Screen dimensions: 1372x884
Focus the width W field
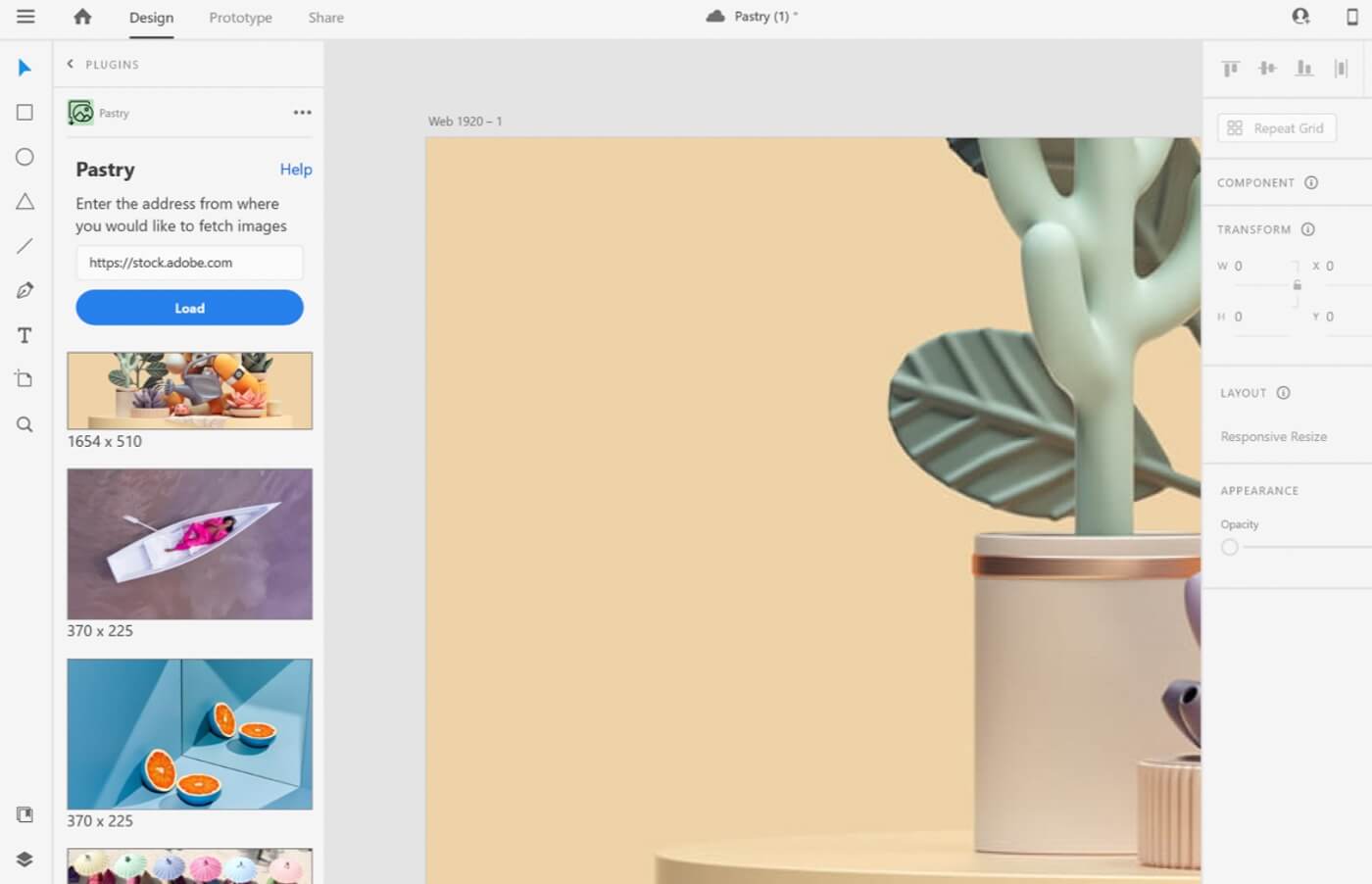(1260, 267)
